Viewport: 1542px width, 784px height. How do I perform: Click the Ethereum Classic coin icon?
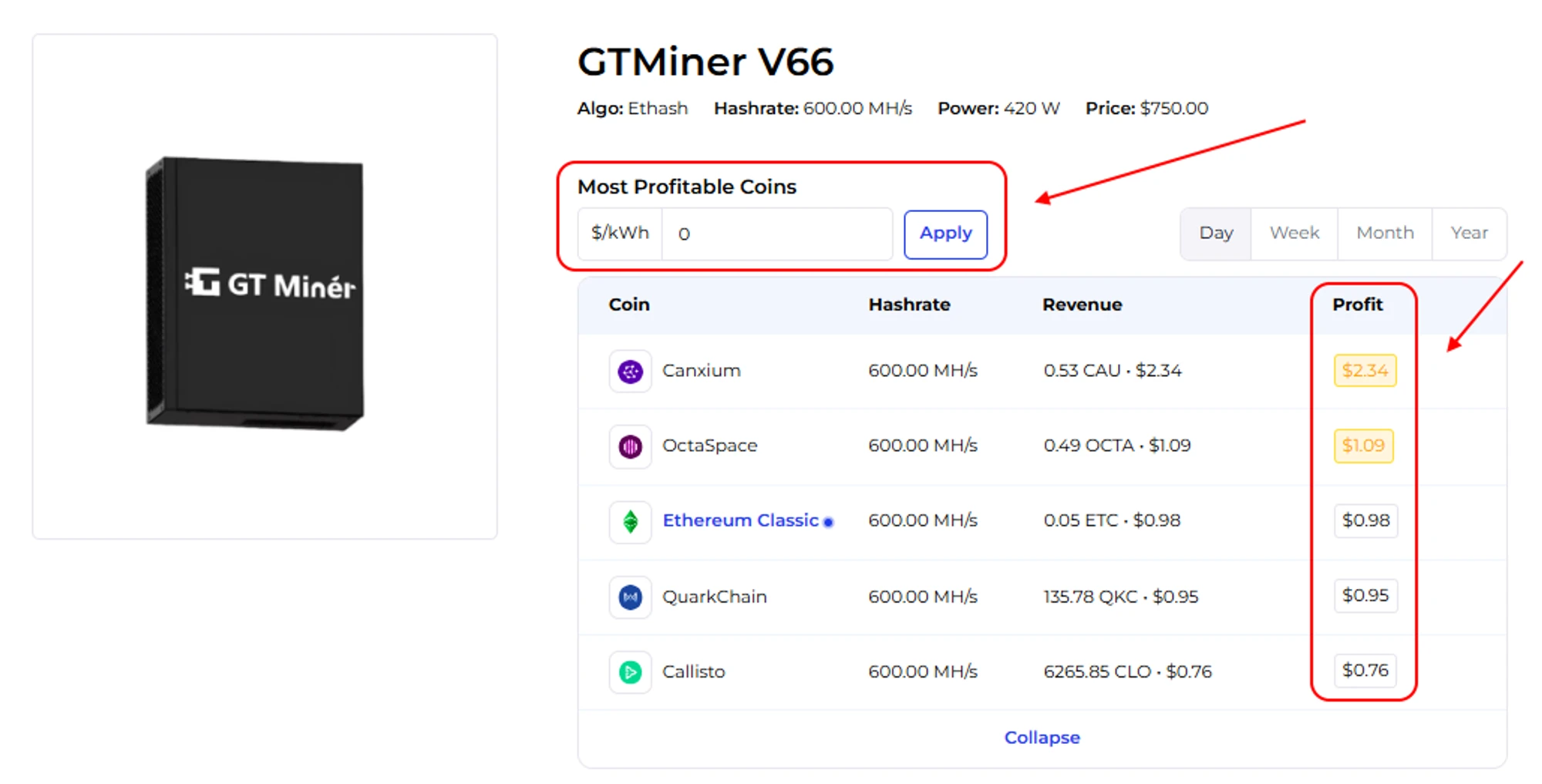click(x=630, y=522)
